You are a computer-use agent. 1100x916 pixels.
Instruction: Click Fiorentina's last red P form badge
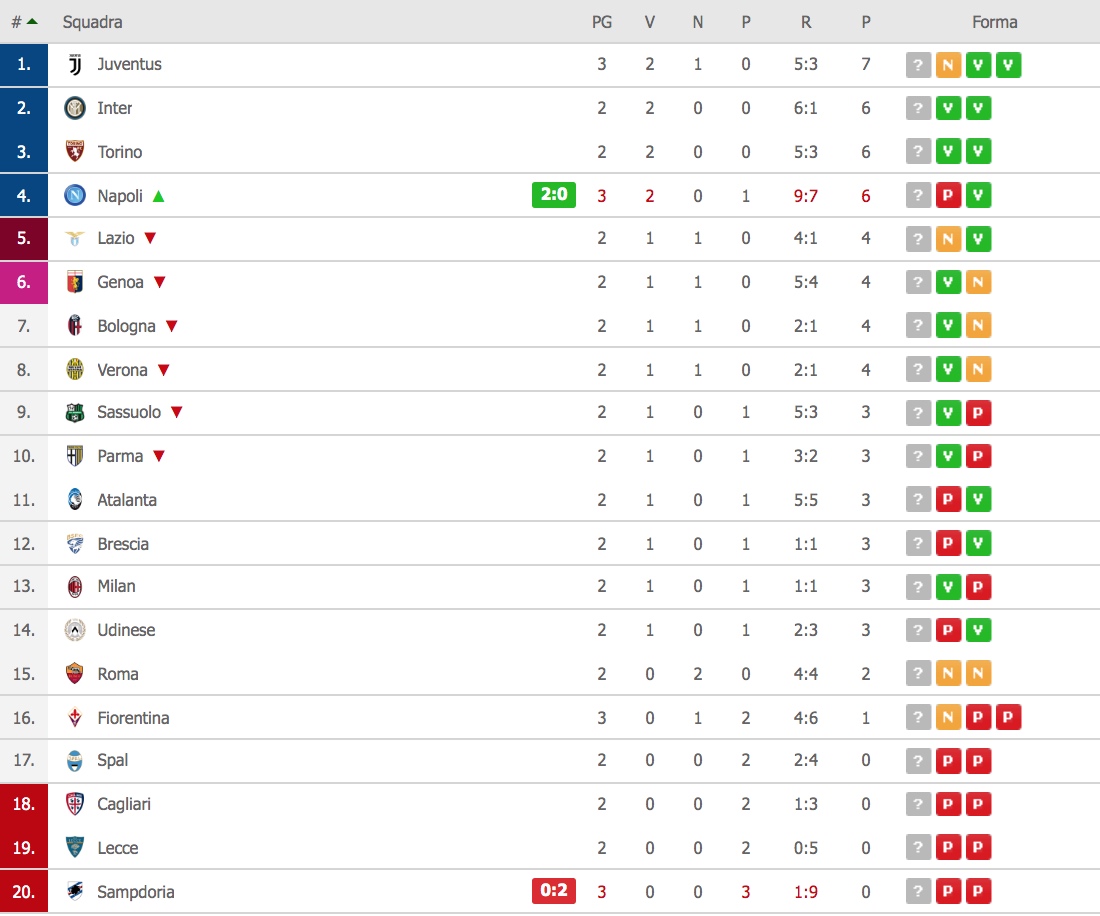[1008, 718]
